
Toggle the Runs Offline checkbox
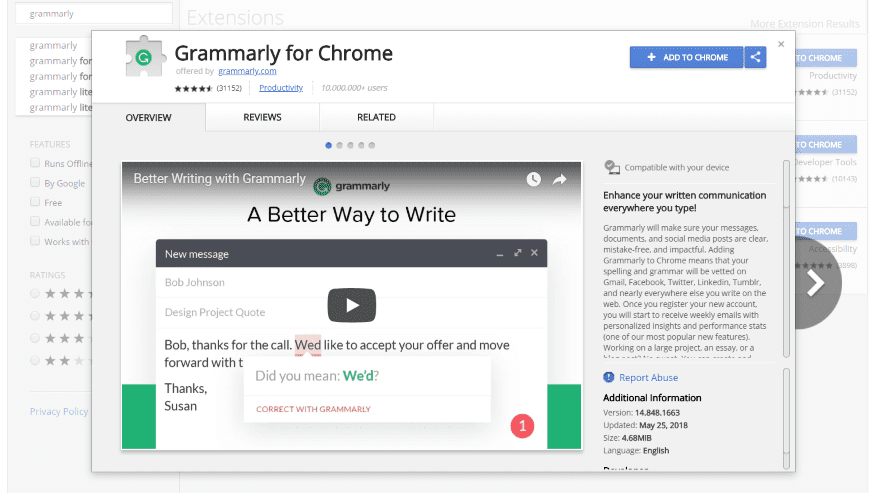[35, 163]
